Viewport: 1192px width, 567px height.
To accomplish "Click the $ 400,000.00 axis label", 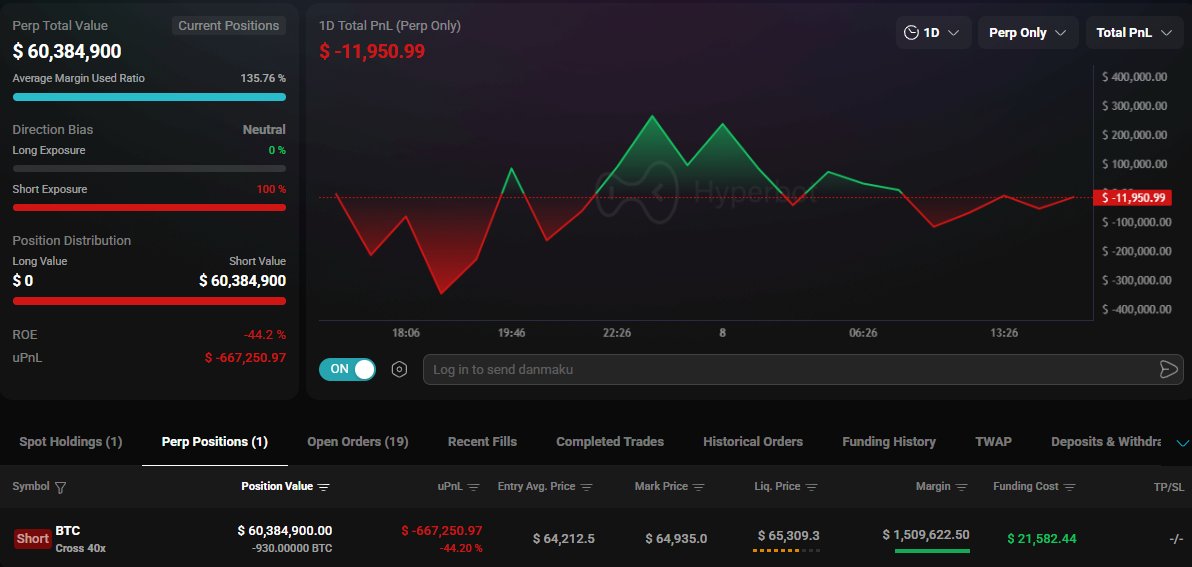I will click(x=1134, y=77).
